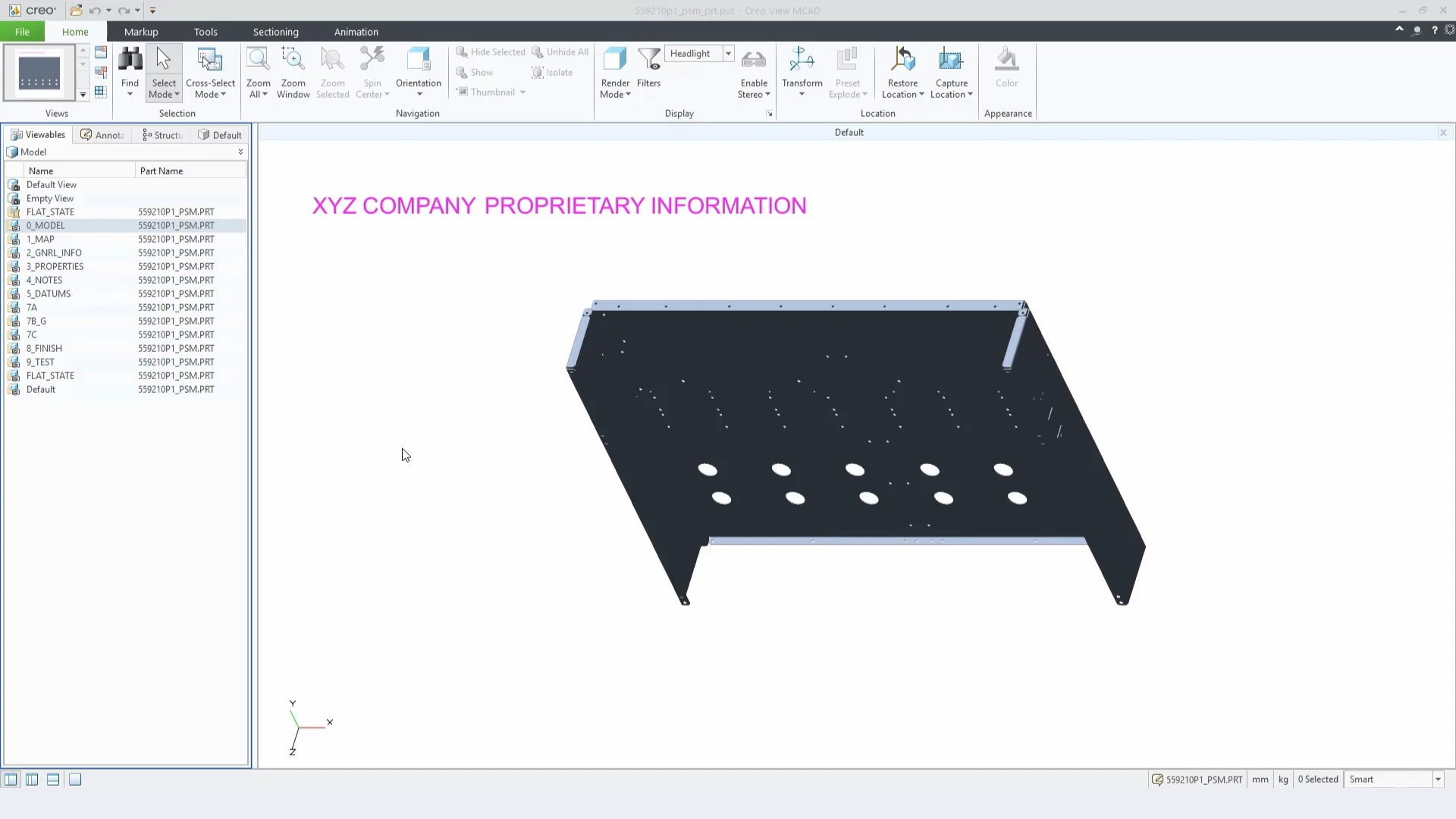Activate Select Mode arrow tool

[x=164, y=72]
